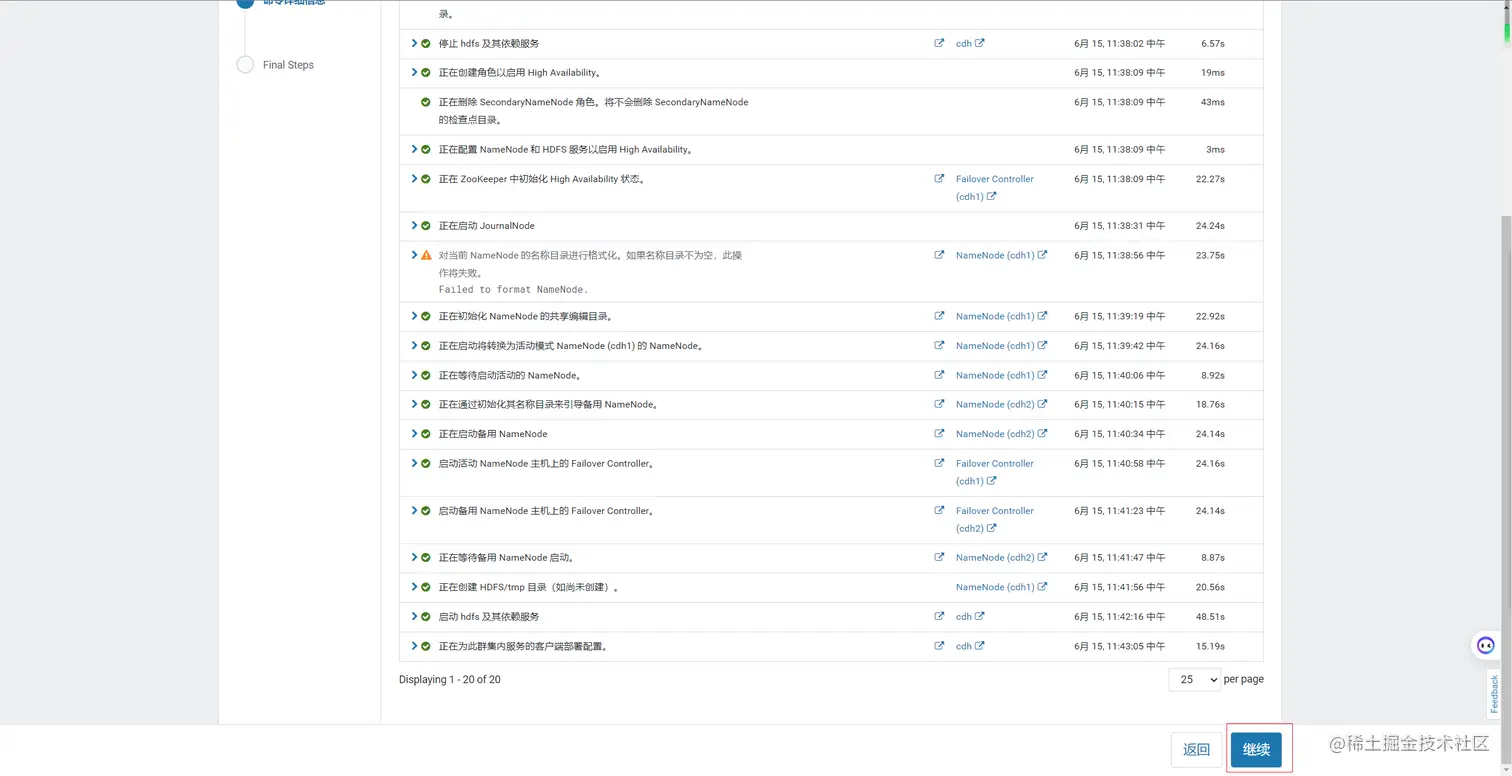1512x776 pixels.
Task: Click warning triangle icon on NameNode format step
Action: click(x=426, y=255)
